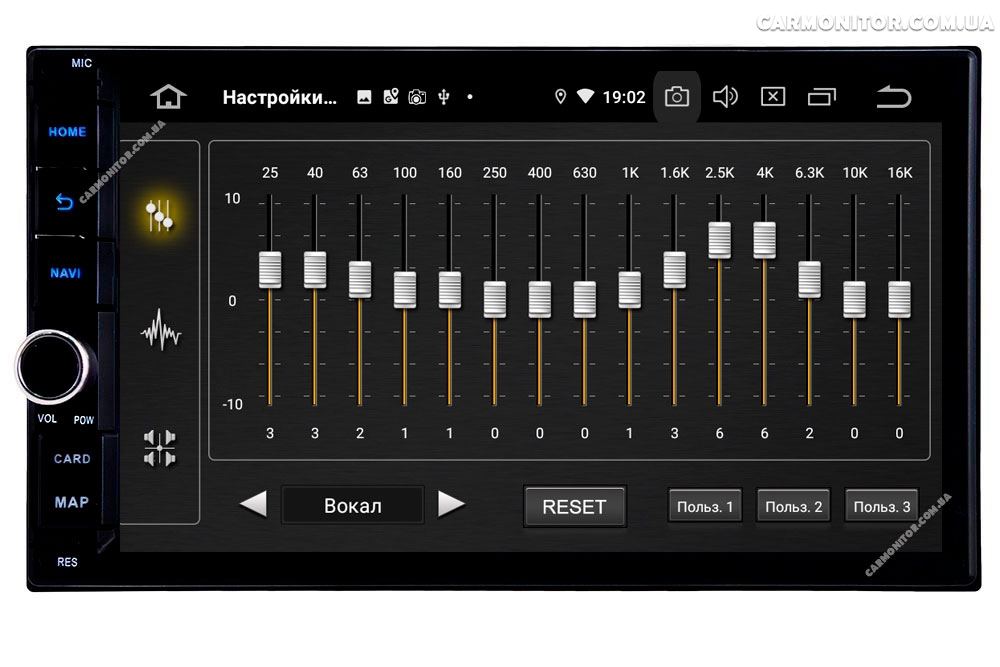Click the 10 dB scale label
This screenshot has height=667, width=1000.
[232, 198]
